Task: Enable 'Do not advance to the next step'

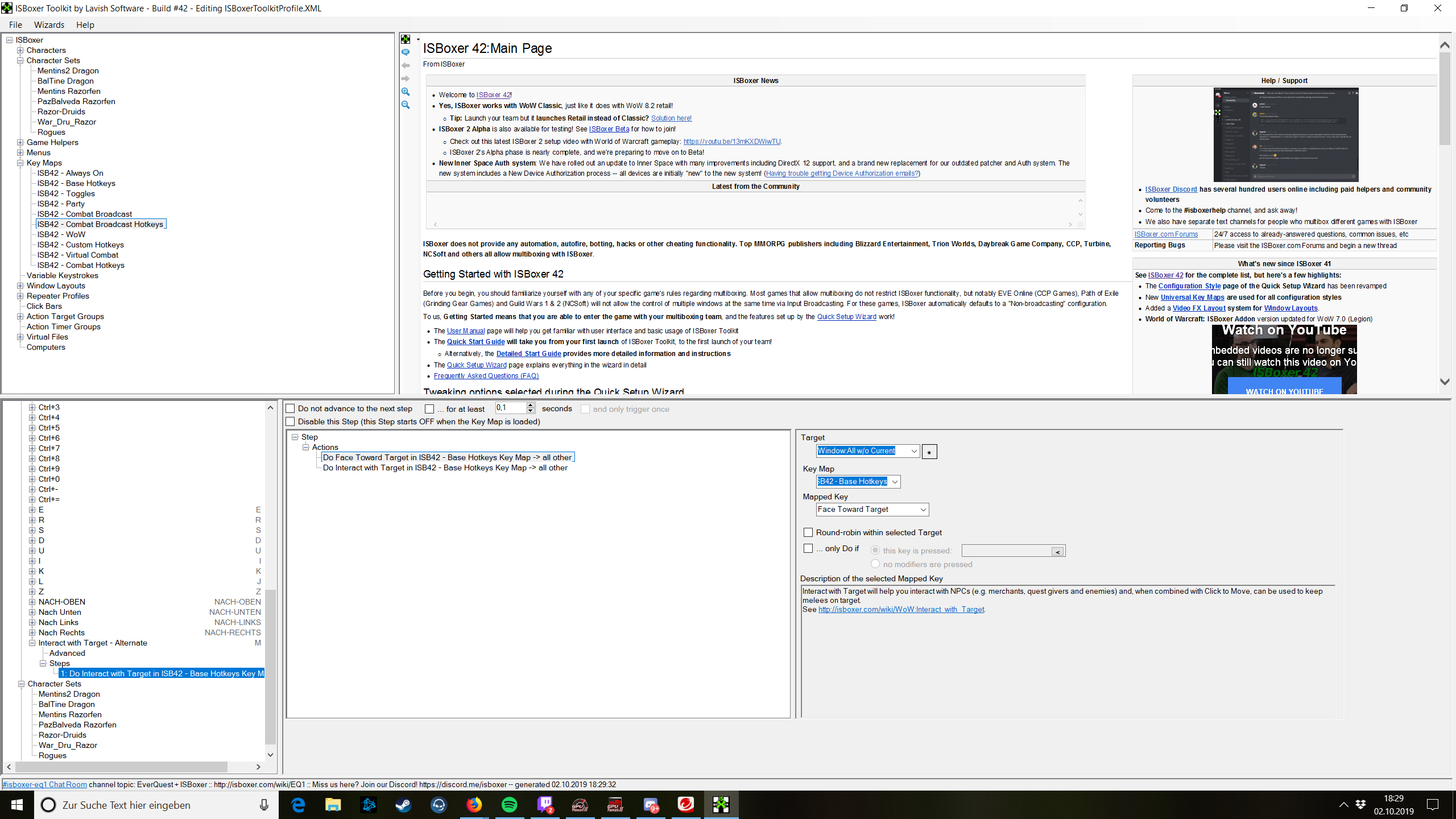Action: click(x=291, y=408)
